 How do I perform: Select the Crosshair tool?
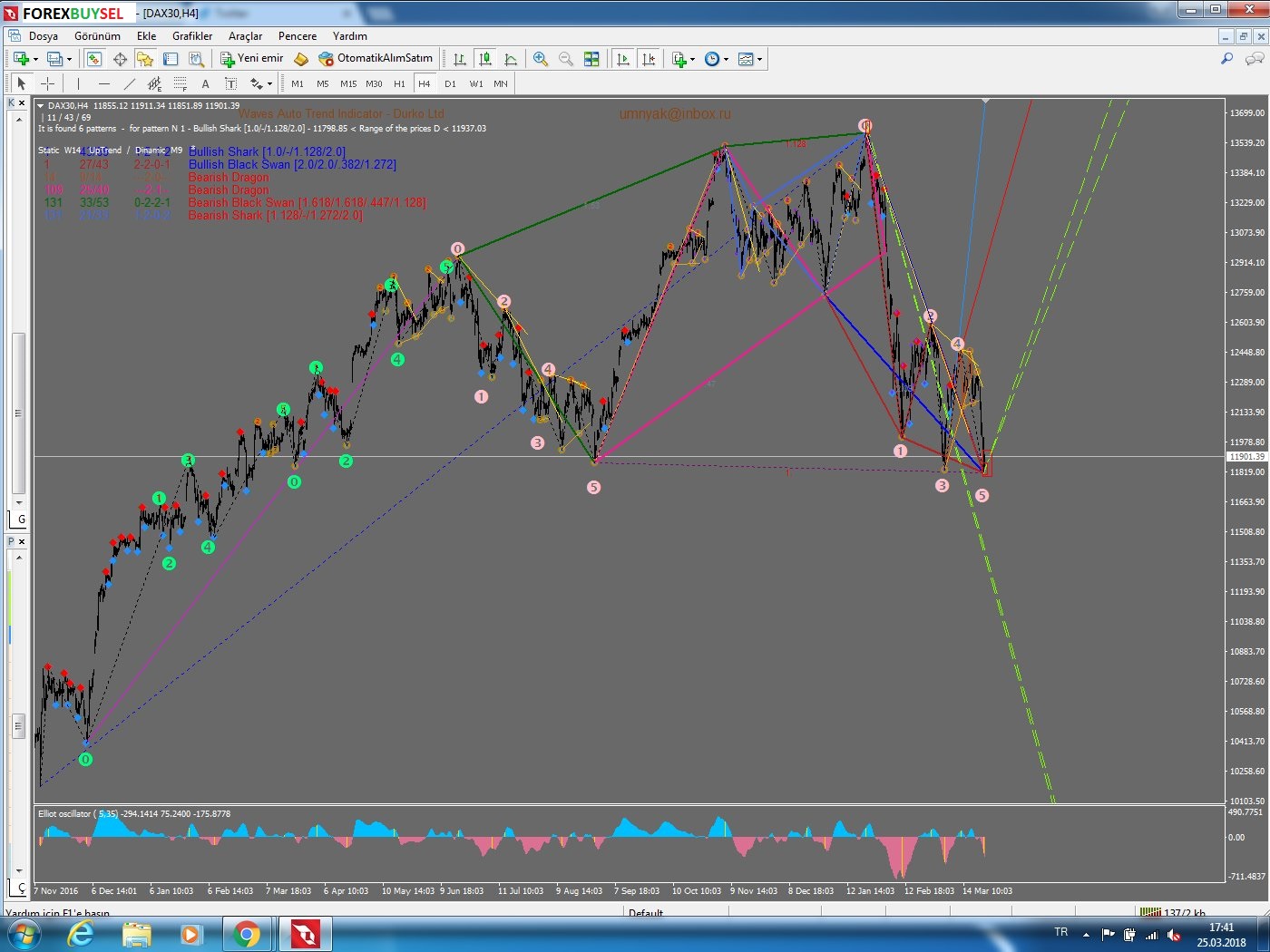[x=47, y=83]
